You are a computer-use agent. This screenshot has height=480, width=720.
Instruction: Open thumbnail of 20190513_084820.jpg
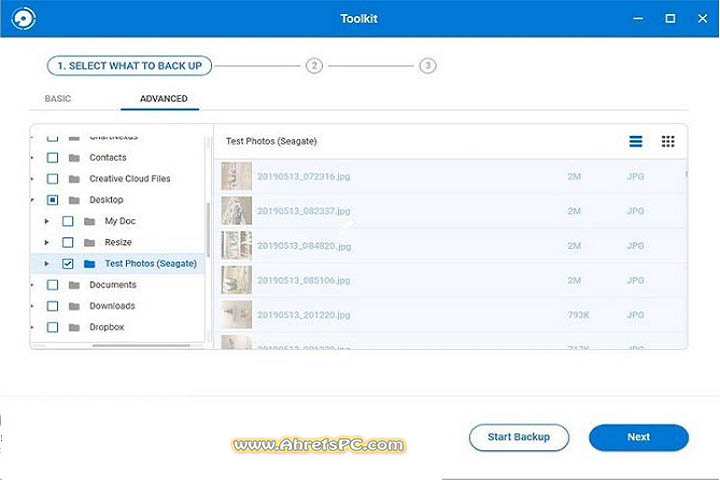click(x=236, y=245)
